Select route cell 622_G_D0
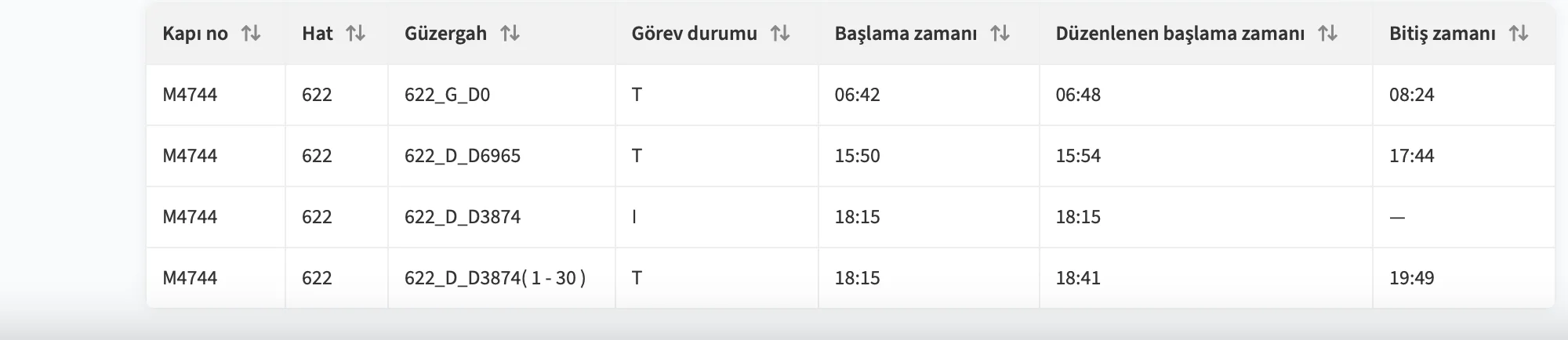1568x340 pixels. (447, 95)
